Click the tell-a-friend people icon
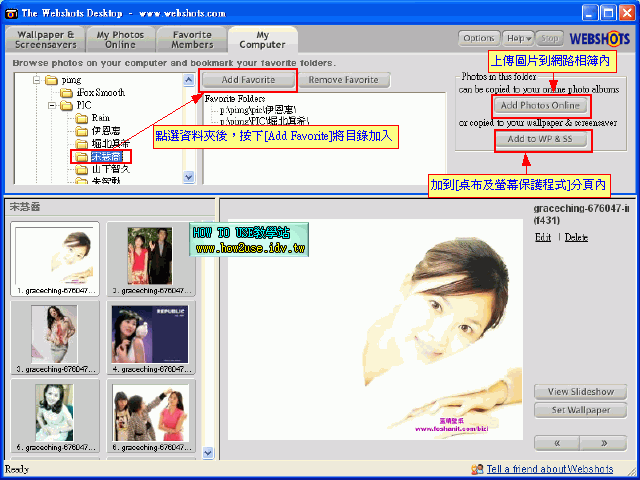The image size is (640, 480). pos(477,469)
